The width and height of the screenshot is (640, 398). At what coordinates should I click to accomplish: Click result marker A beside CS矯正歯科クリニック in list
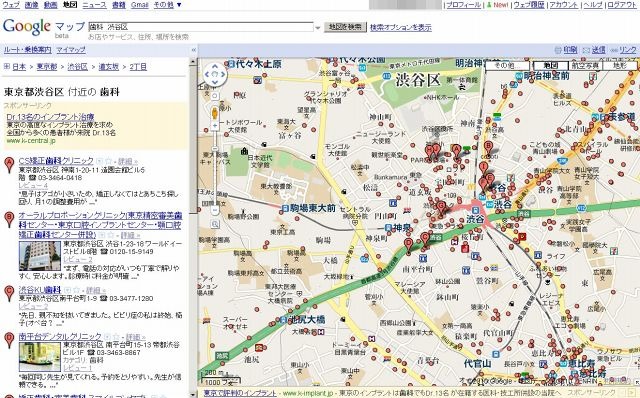[9, 165]
